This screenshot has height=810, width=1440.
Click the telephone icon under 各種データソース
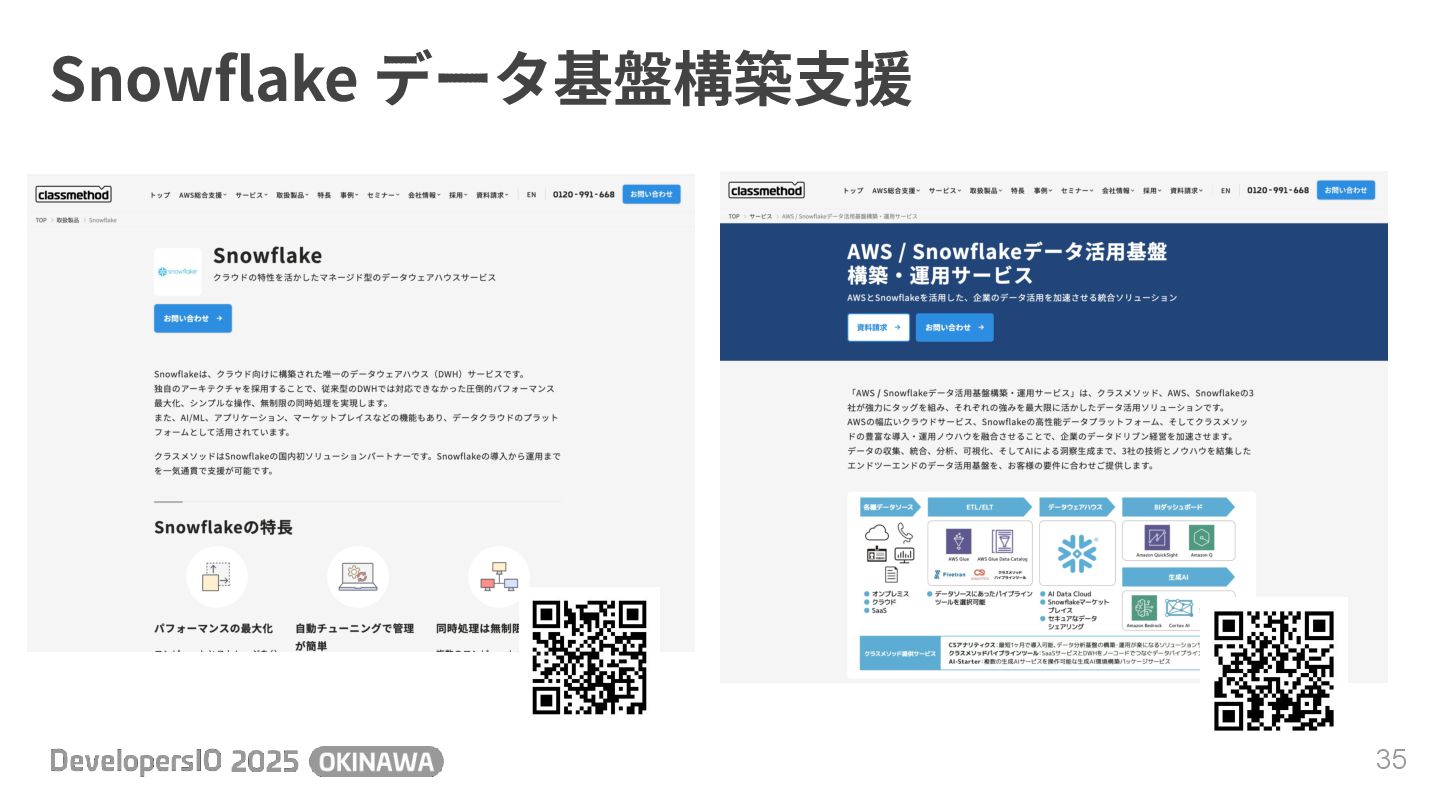[x=905, y=532]
